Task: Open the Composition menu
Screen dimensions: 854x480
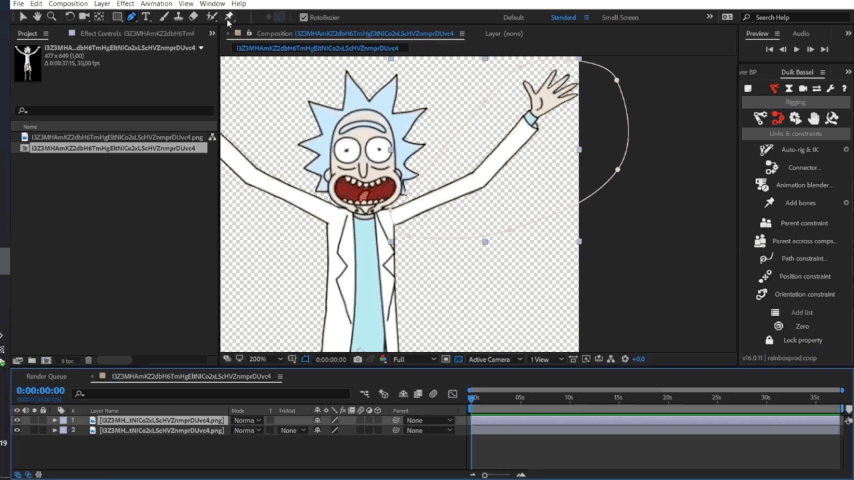Action: pos(68,4)
